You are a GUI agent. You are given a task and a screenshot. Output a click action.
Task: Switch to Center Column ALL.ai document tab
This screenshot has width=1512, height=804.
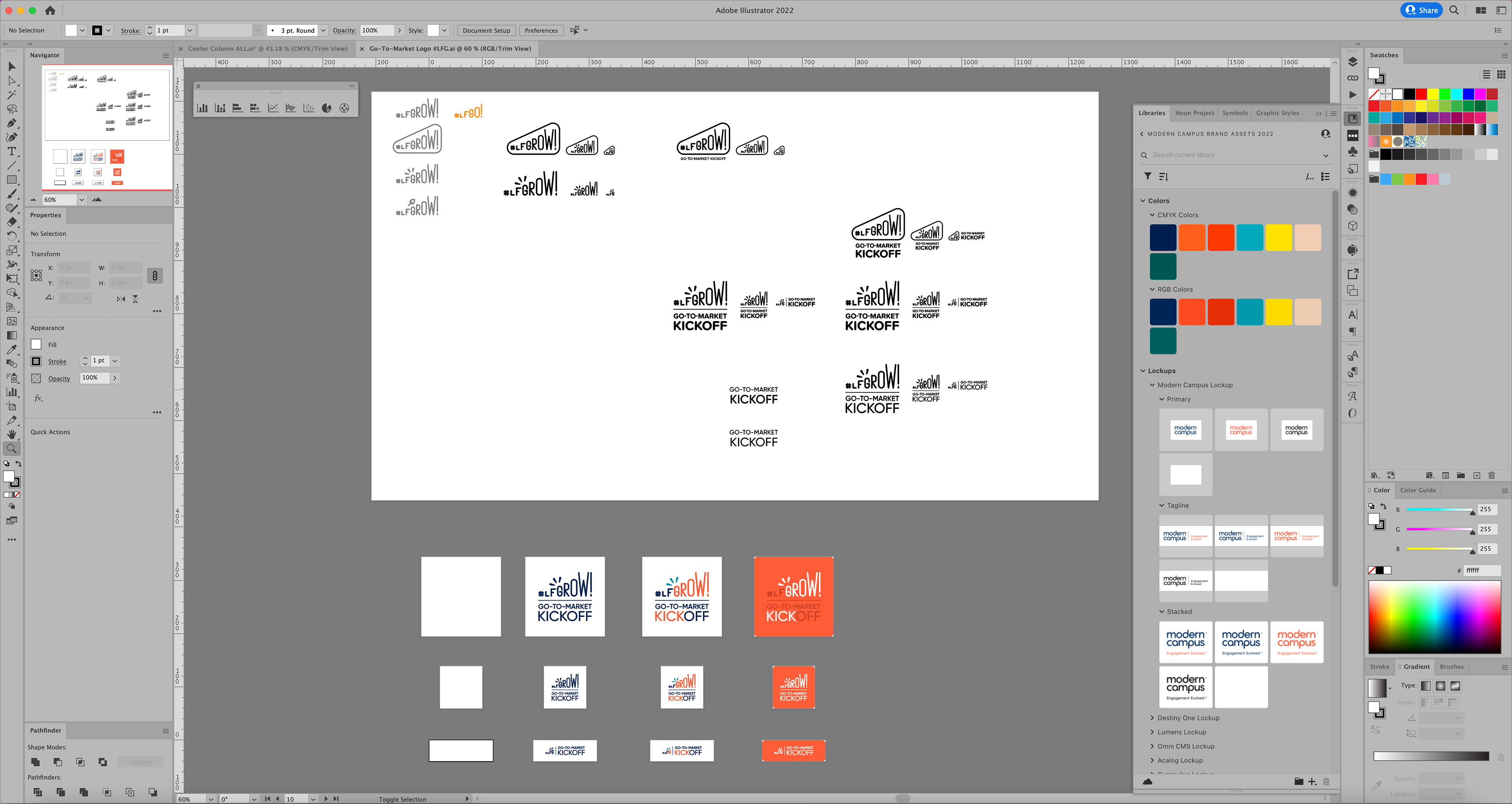[x=268, y=49]
